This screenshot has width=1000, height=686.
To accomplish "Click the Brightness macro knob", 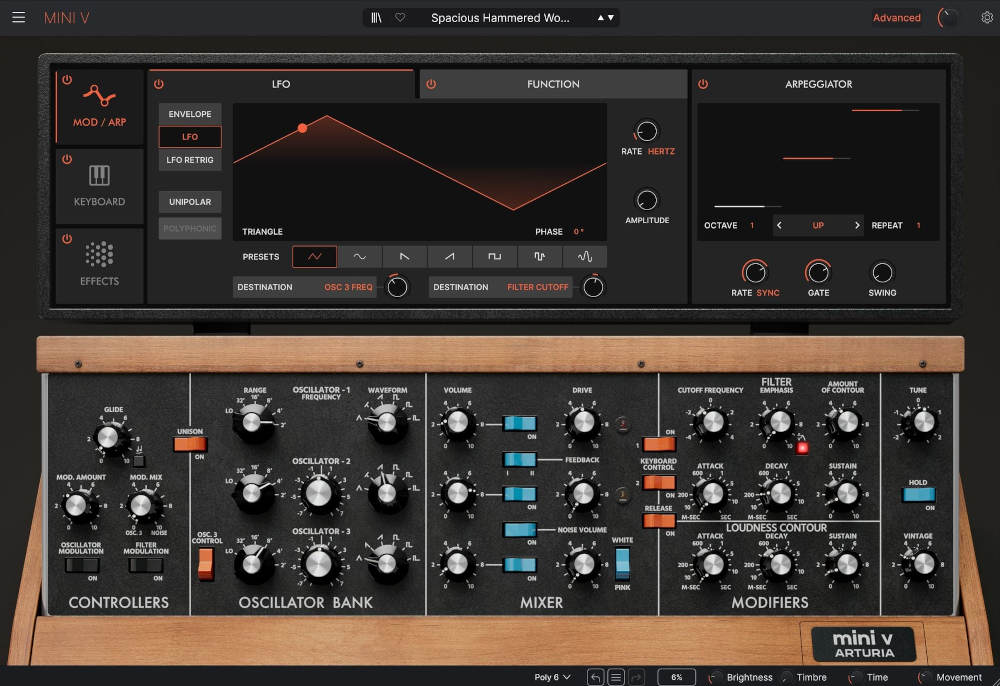I will 714,676.
